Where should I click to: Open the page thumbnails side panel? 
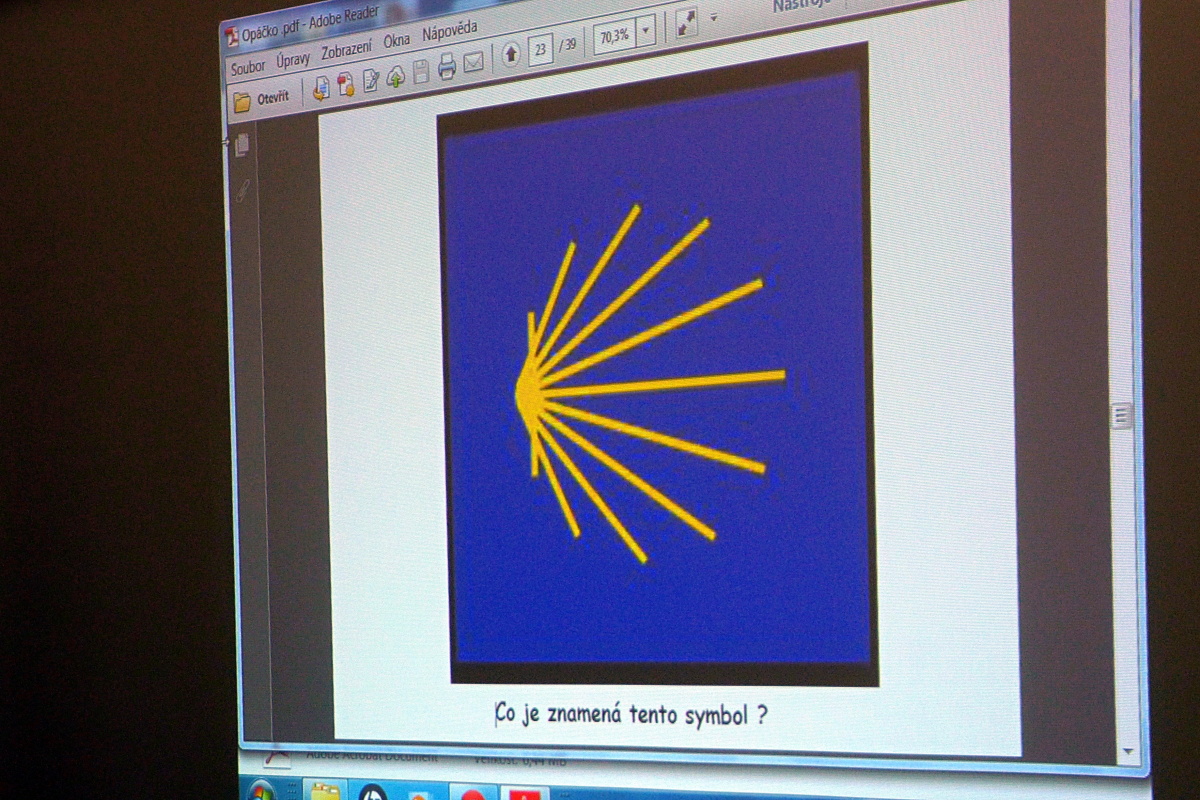coord(241,144)
